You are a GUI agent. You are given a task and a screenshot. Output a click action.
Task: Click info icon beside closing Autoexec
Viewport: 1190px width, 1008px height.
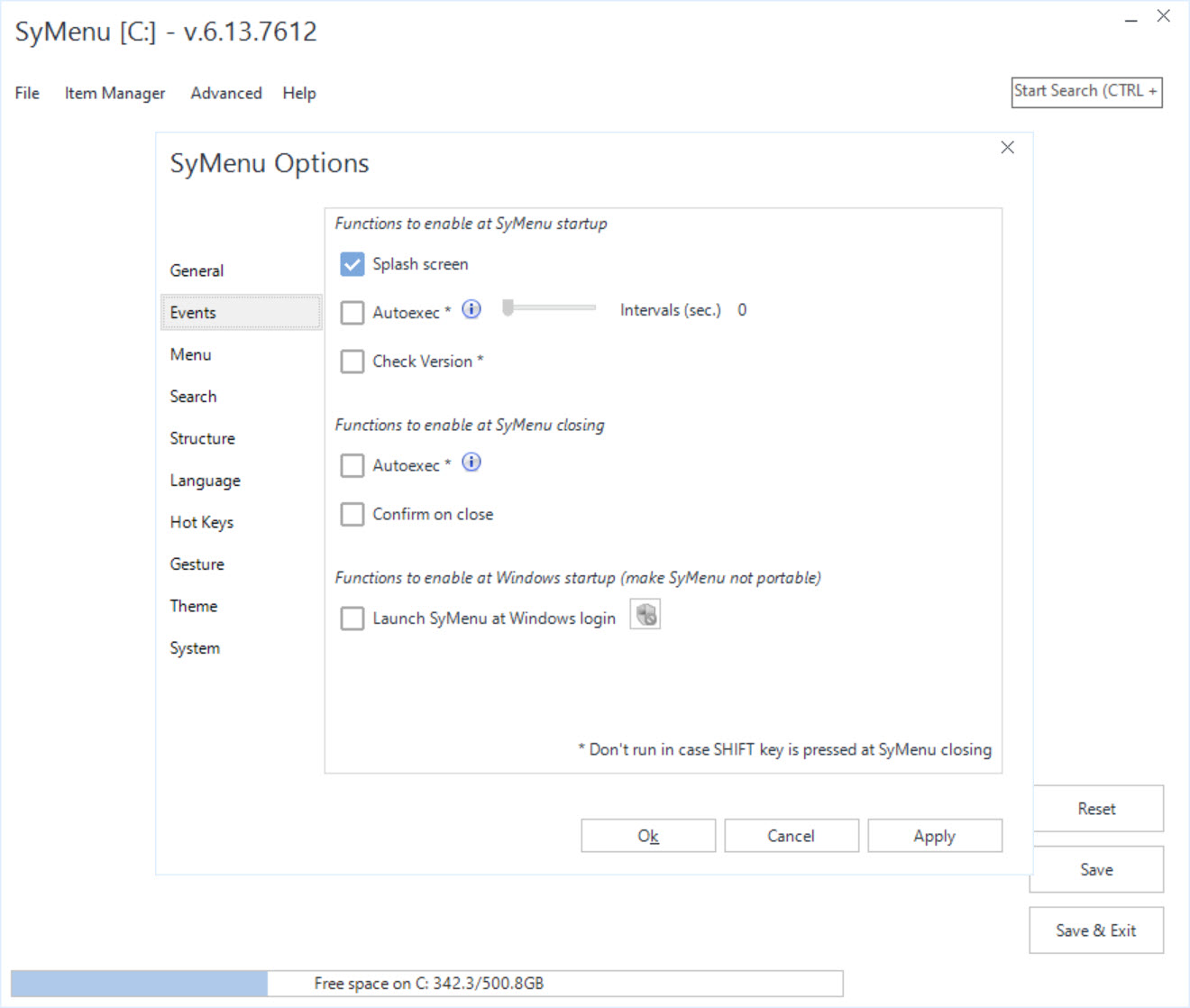point(471,463)
